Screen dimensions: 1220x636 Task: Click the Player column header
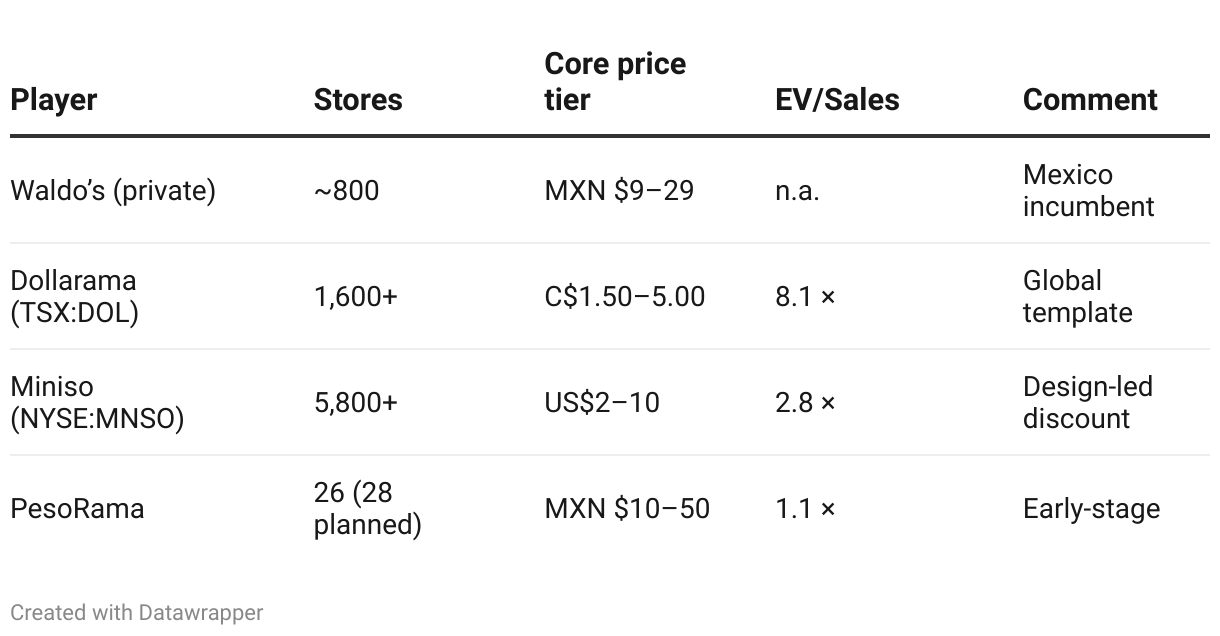(x=54, y=100)
